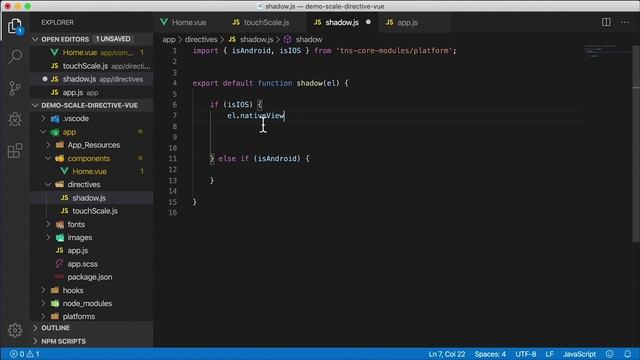Click the shadow symbol icon in breadcrumbs
The image size is (640, 360).
pyautogui.click(x=287, y=39)
